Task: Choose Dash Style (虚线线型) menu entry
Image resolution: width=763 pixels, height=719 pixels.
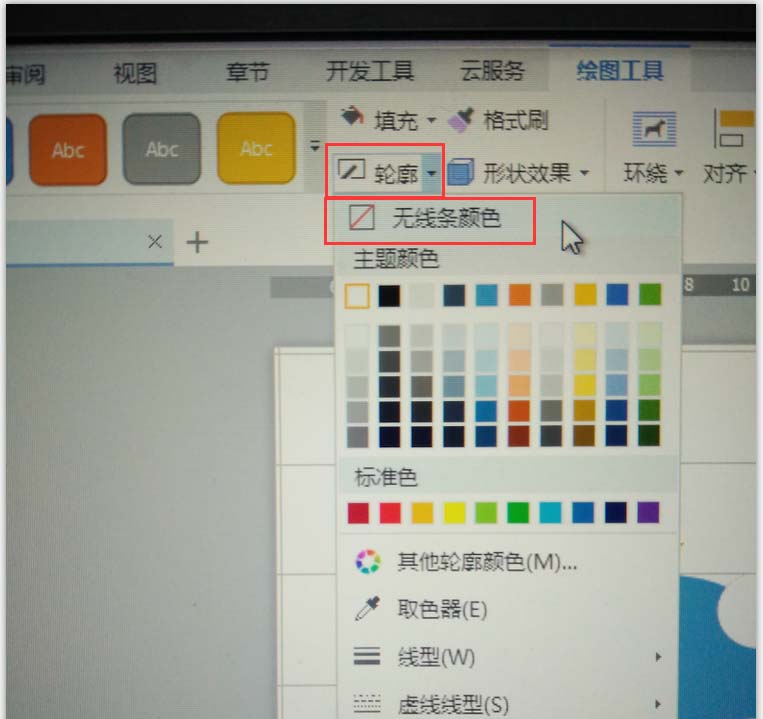Action: click(x=506, y=703)
